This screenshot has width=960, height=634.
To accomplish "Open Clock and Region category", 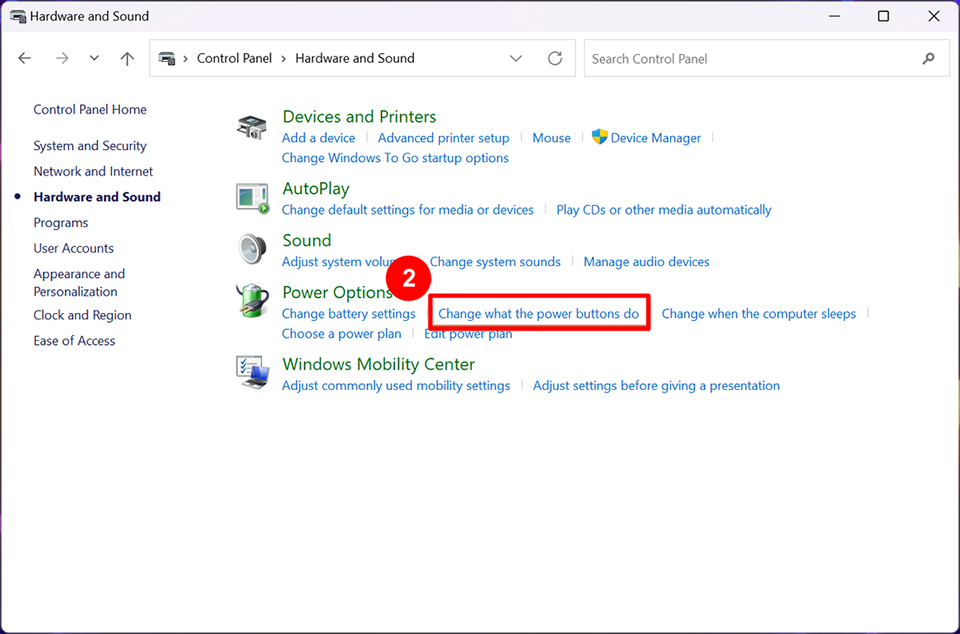I will [82, 315].
